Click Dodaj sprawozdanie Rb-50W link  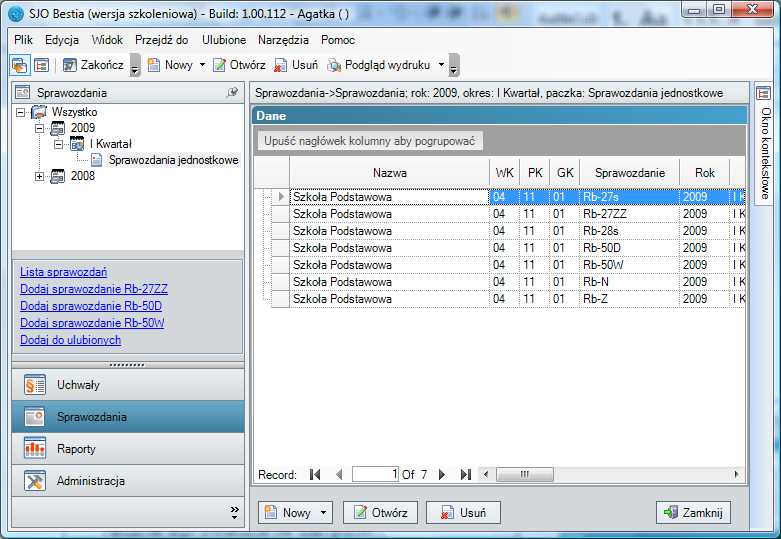coord(92,323)
